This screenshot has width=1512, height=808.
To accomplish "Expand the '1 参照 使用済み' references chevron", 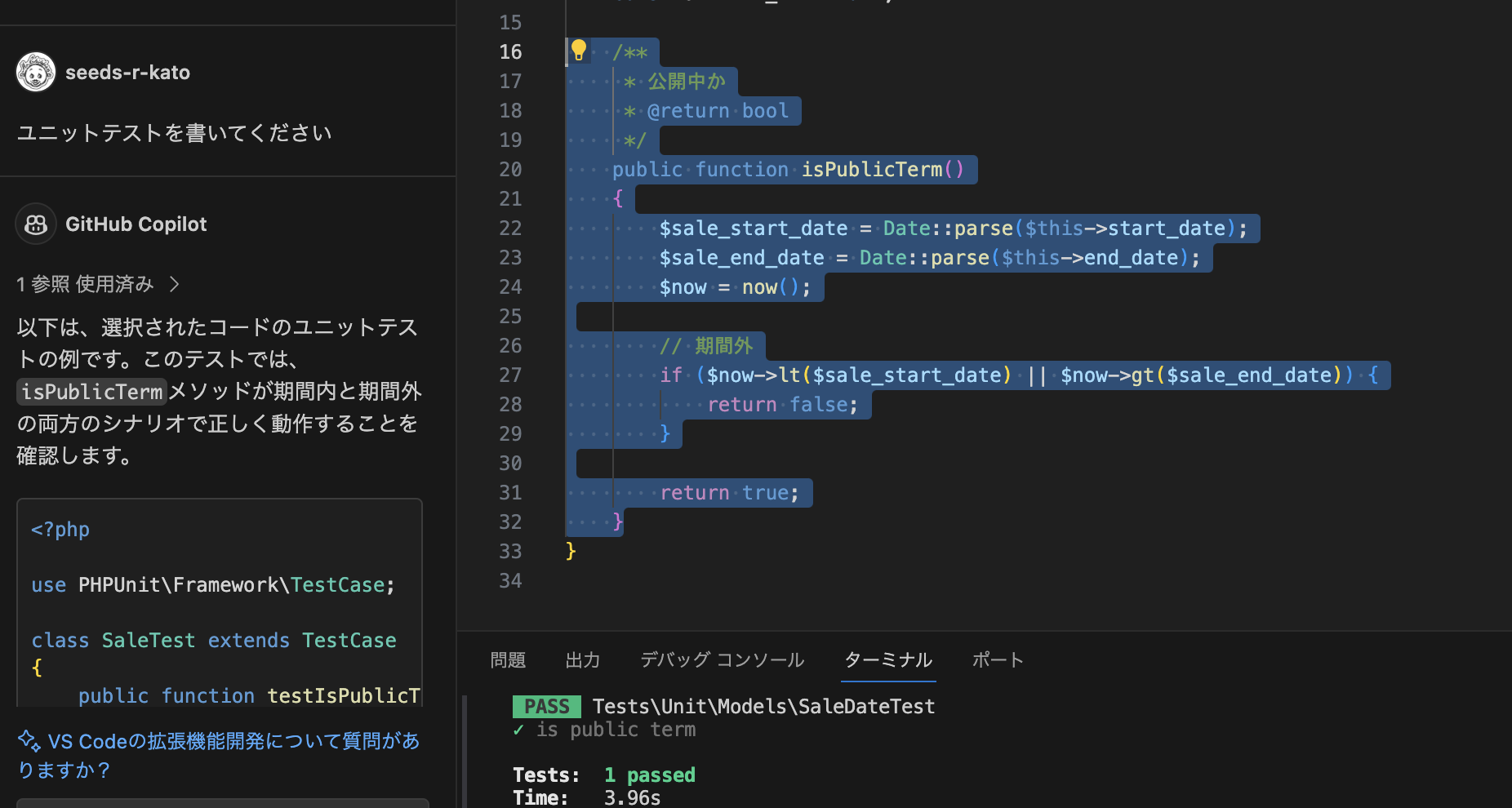I will point(174,284).
